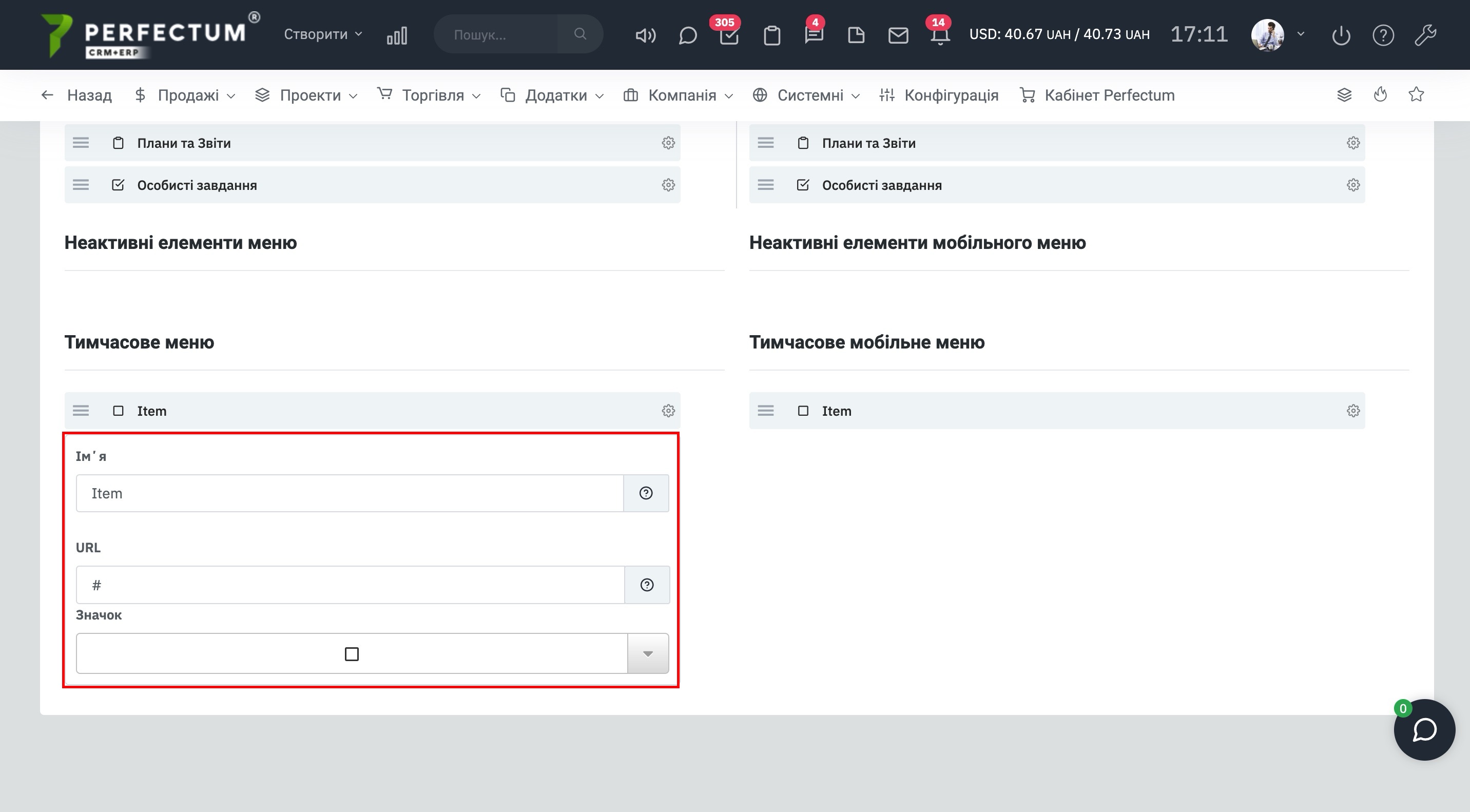1470x812 pixels.
Task: Open notifications bell with 14 badge
Action: click(940, 35)
